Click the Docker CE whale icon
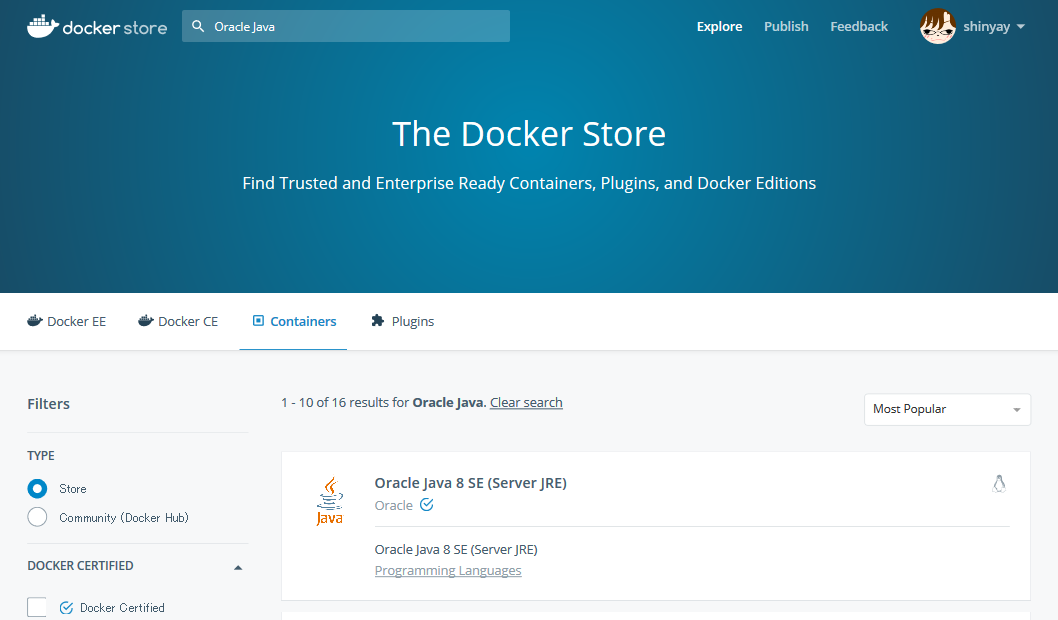1058x620 pixels. tap(146, 320)
